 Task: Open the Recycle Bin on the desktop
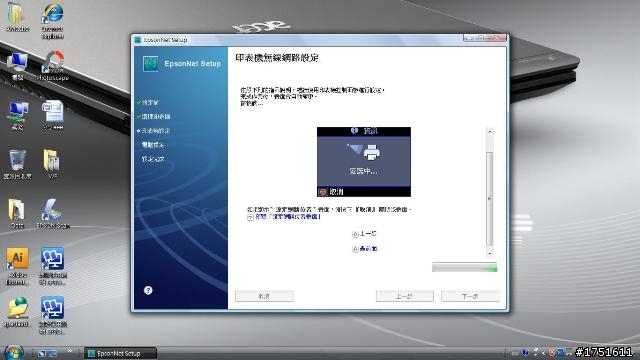pos(18,164)
